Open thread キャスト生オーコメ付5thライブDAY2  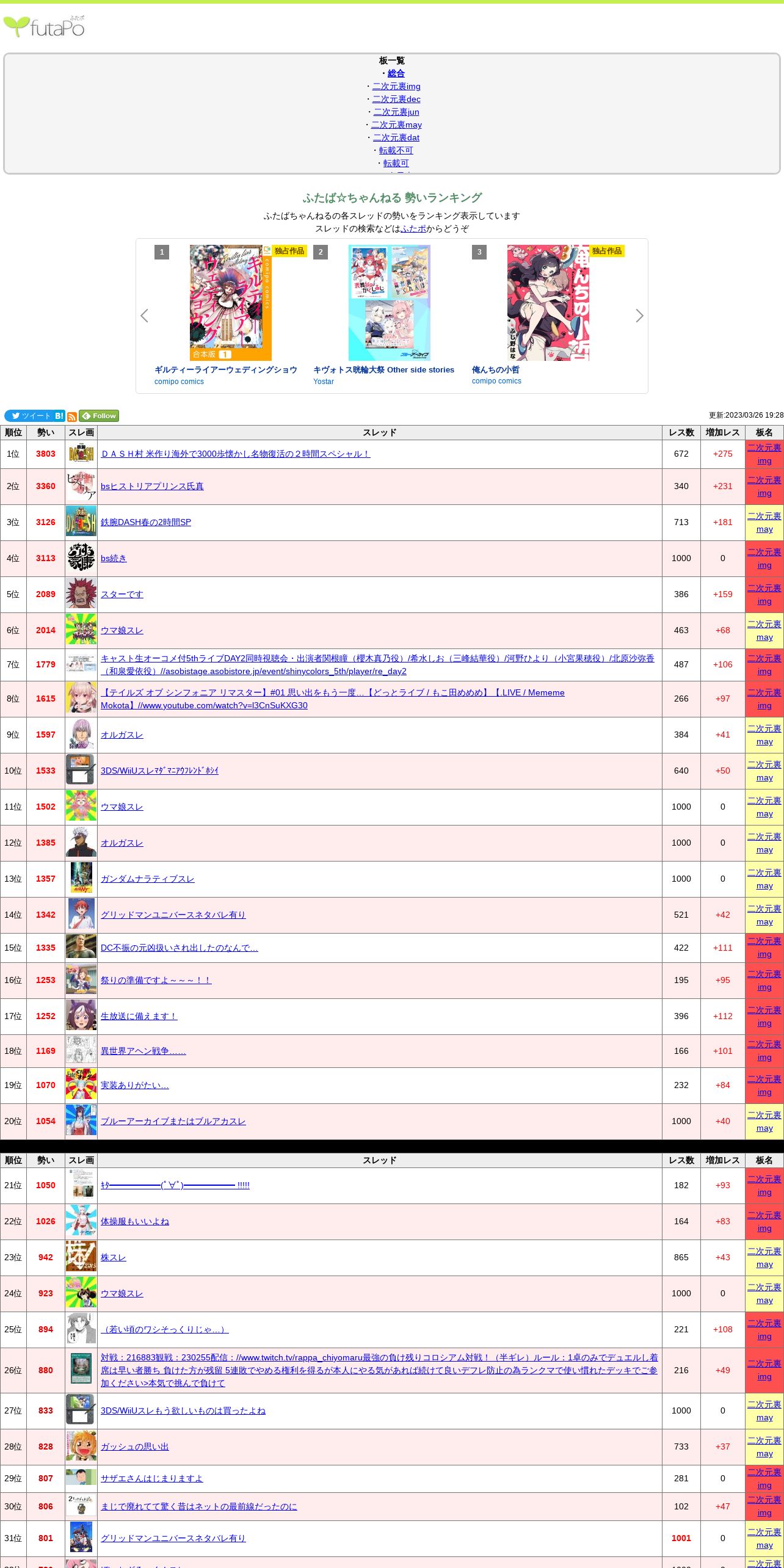(377, 664)
